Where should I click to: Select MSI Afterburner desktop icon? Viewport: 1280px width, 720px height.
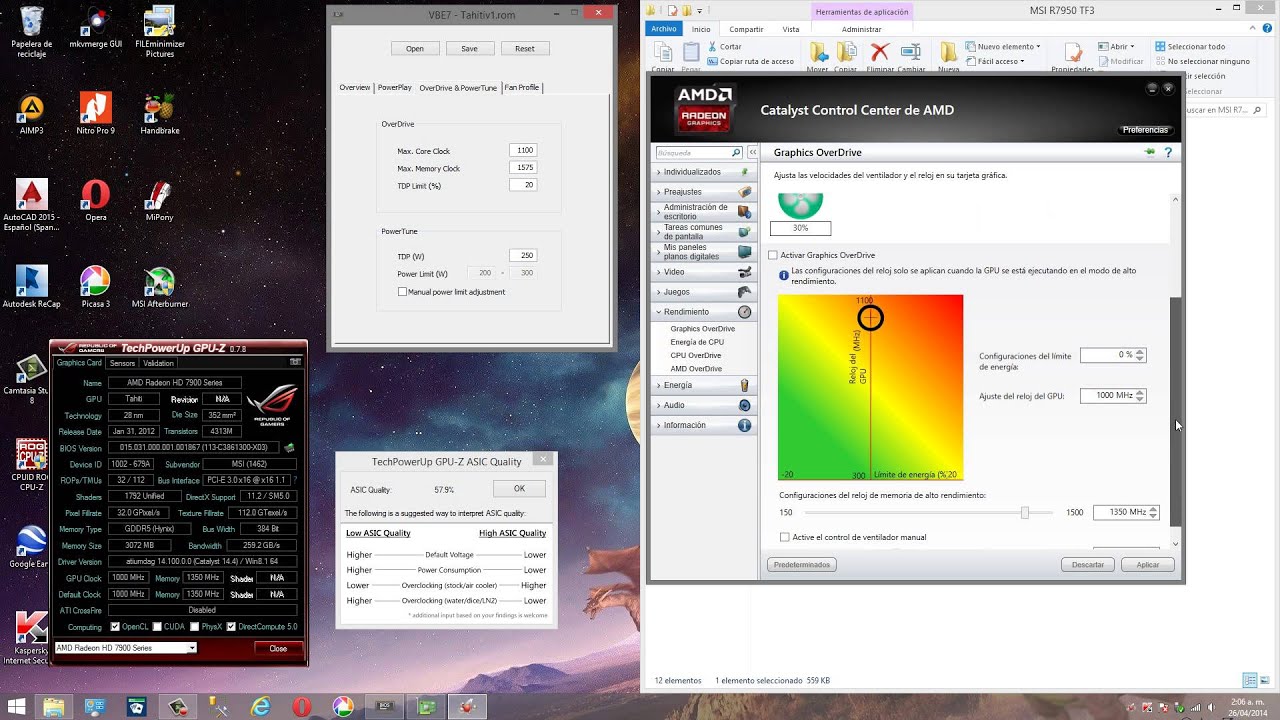(159, 288)
